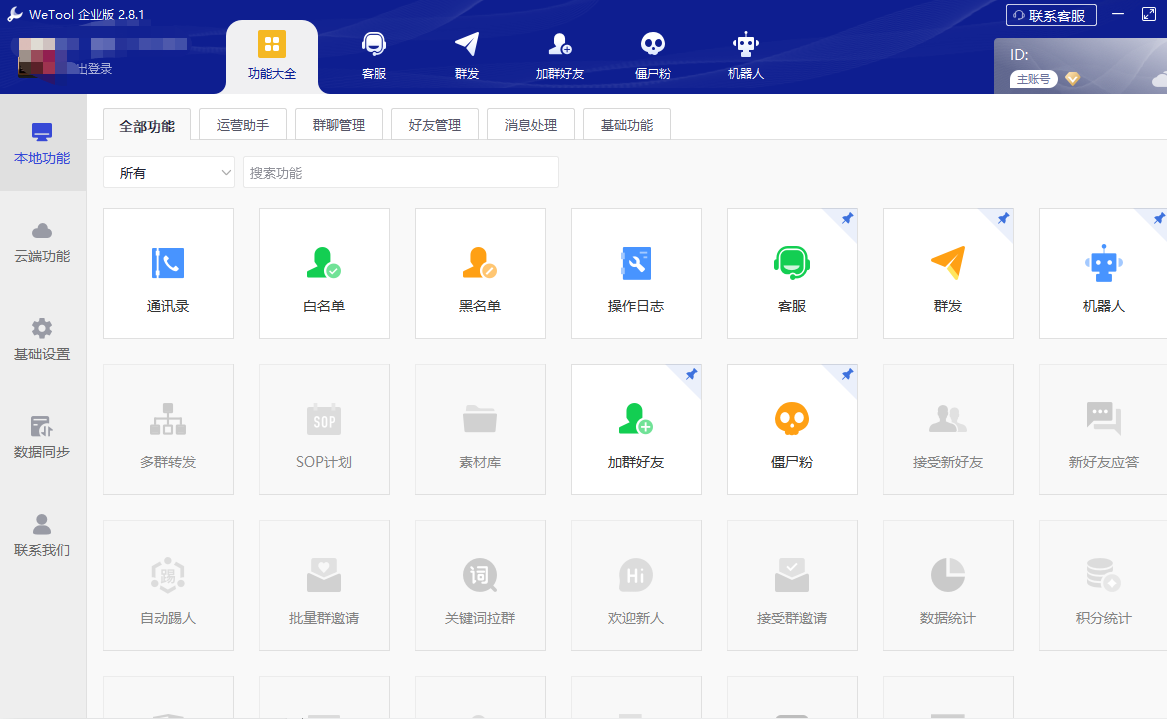Select 僵尸粉 skull icon in top bar

tap(653, 55)
